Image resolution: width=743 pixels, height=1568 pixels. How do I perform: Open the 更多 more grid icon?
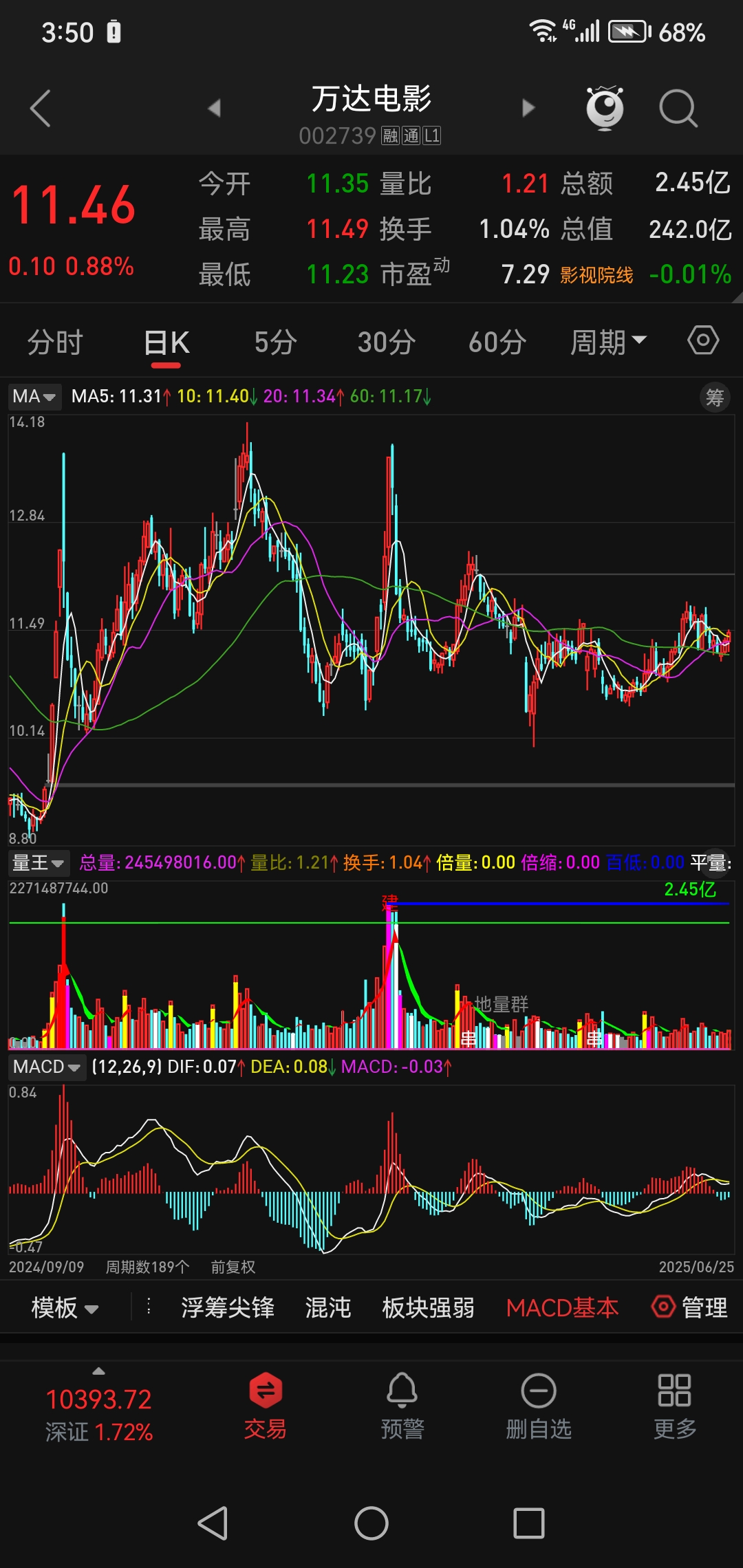[675, 1406]
